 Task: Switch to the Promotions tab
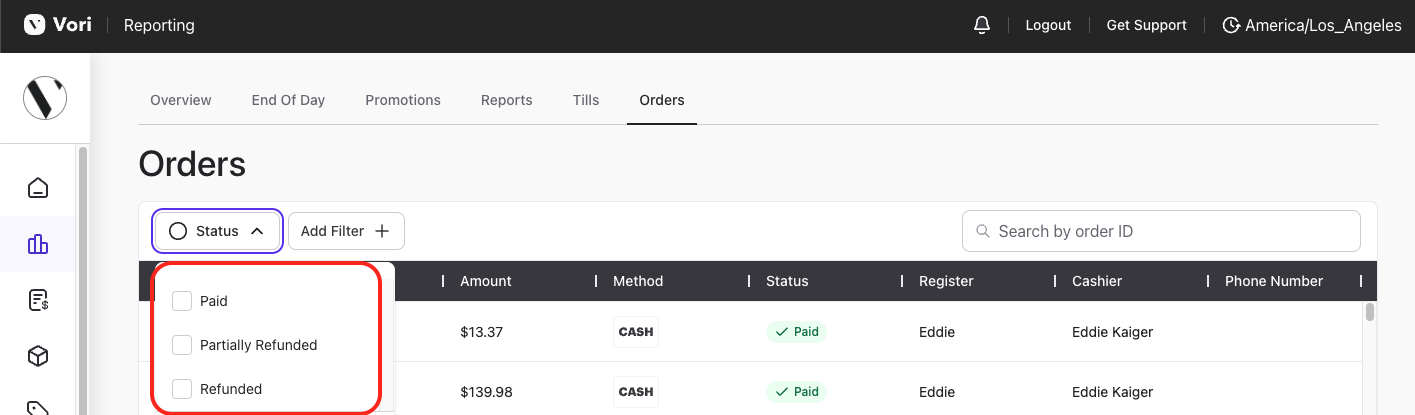click(x=403, y=100)
